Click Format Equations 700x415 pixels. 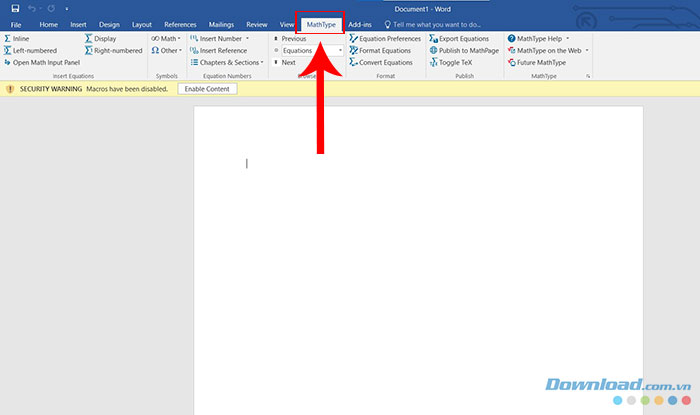point(384,50)
